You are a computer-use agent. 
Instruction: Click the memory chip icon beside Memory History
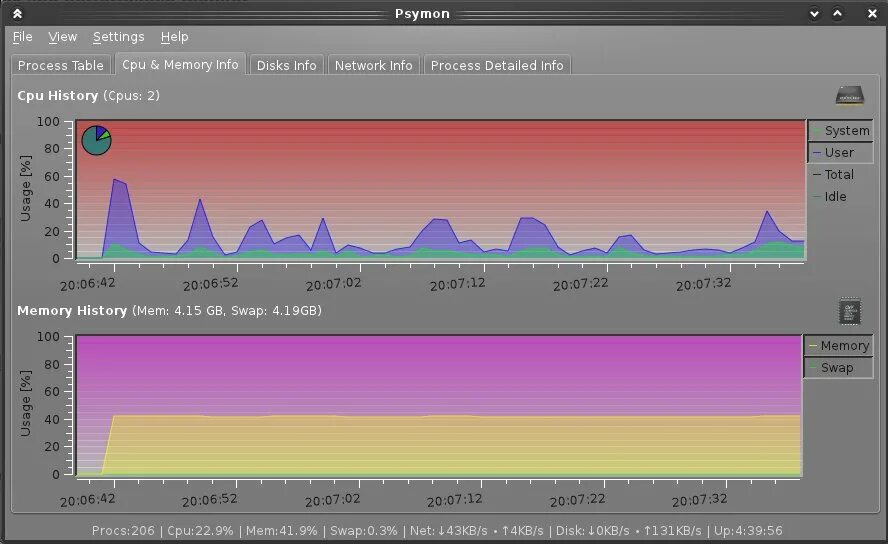pyautogui.click(x=849, y=311)
